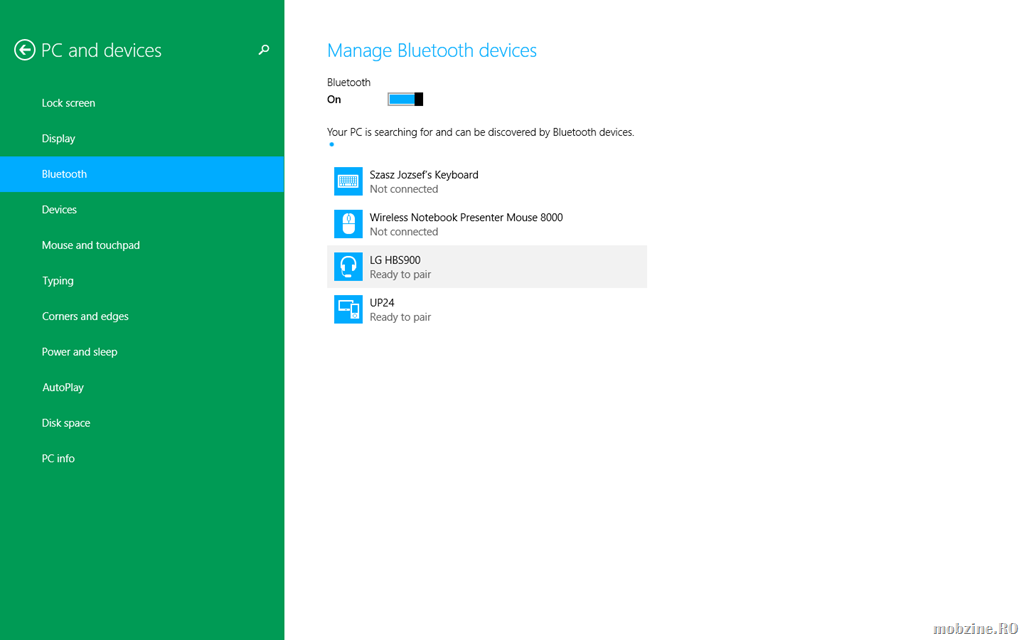The width and height of the screenshot is (1024, 640).
Task: Click the keyboard icon for Szasz Jozsef's Keyboard
Action: point(348,182)
